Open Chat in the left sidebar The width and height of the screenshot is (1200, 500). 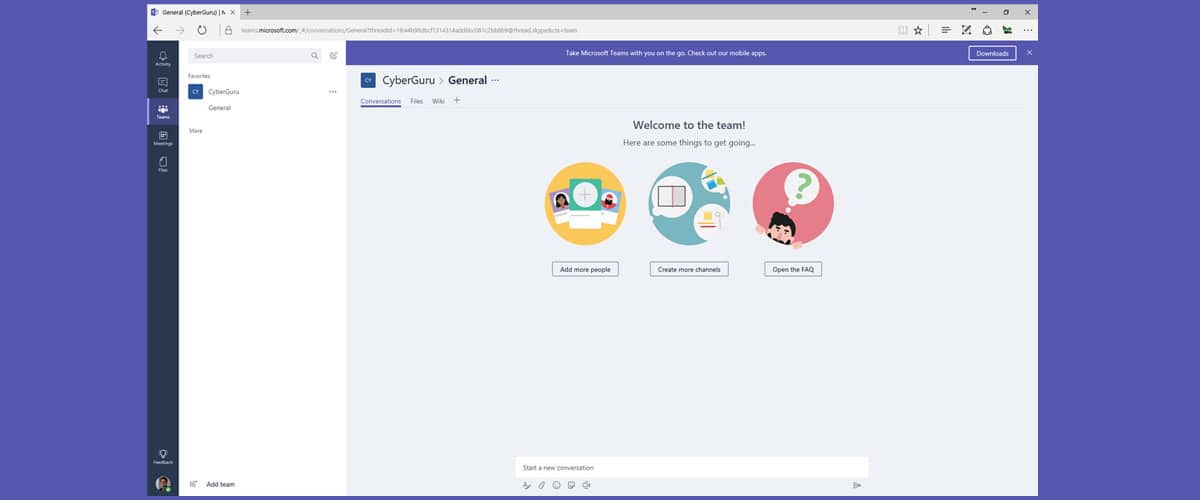(x=163, y=85)
